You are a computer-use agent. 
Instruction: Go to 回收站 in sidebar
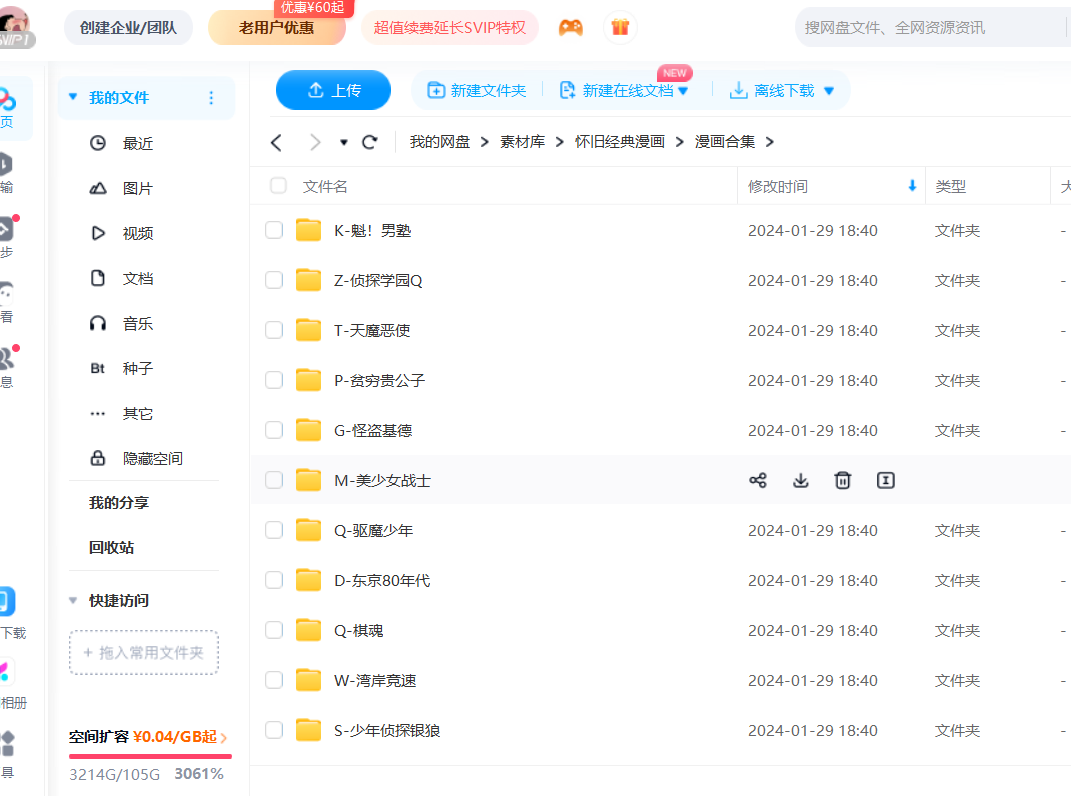pyautogui.click(x=111, y=547)
